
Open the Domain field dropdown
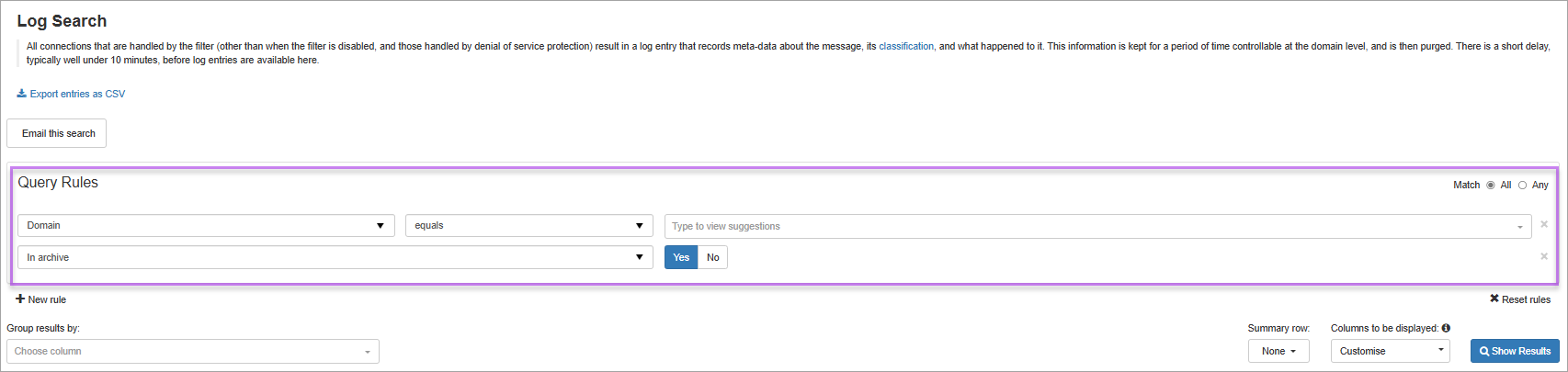click(x=206, y=226)
